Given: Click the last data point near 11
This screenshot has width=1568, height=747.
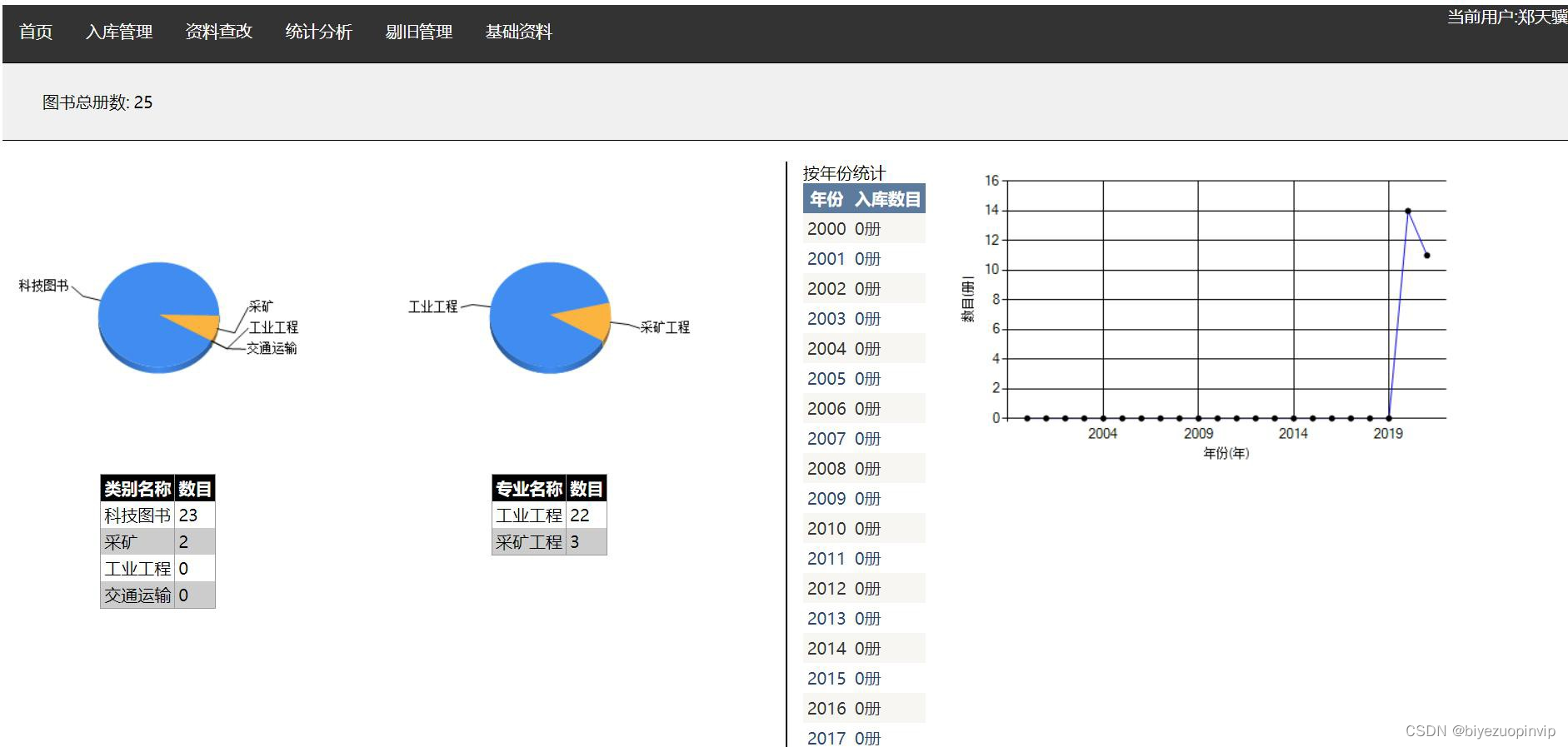Looking at the screenshot, I should pos(1427,255).
